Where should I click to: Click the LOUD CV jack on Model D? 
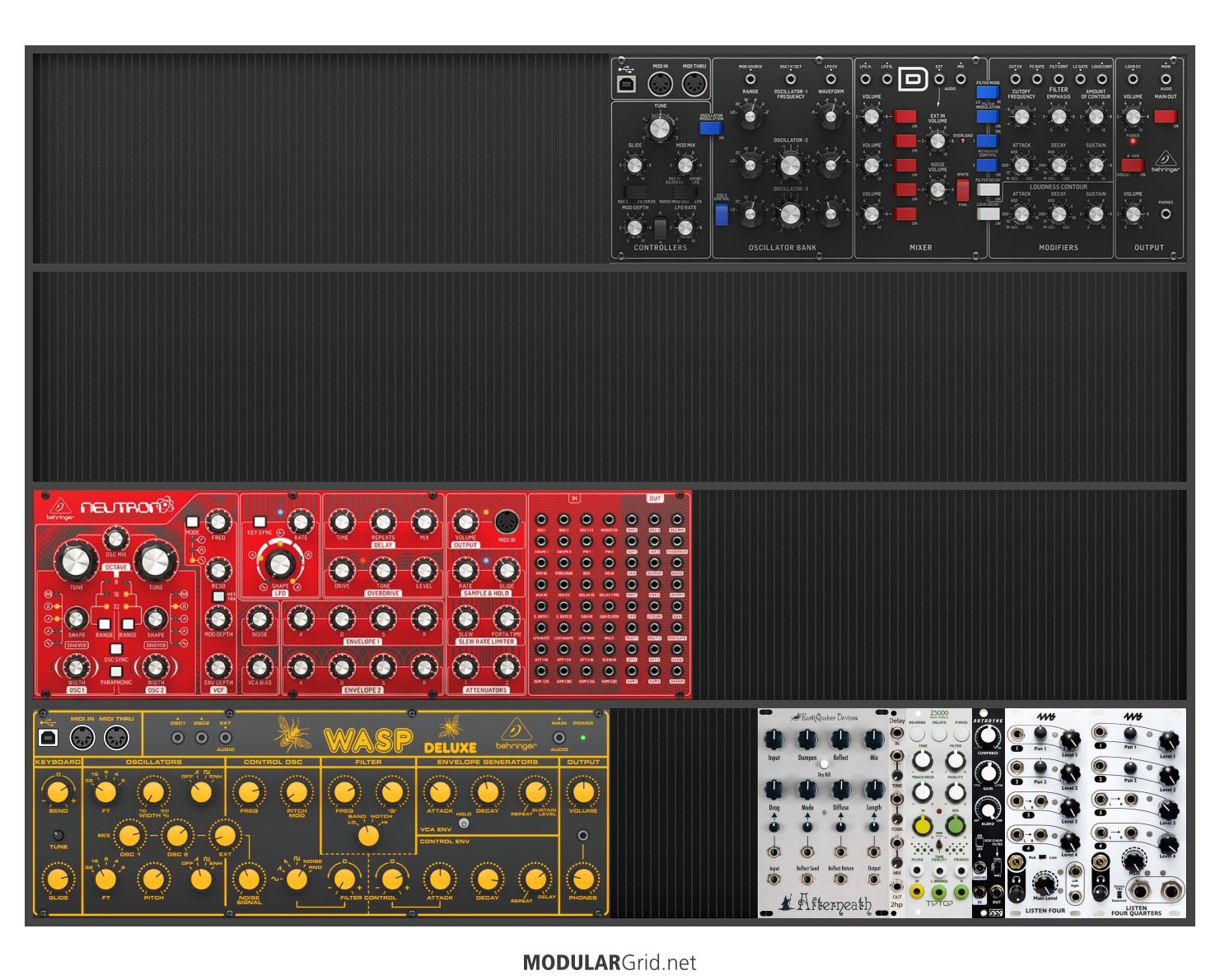coord(1133,79)
